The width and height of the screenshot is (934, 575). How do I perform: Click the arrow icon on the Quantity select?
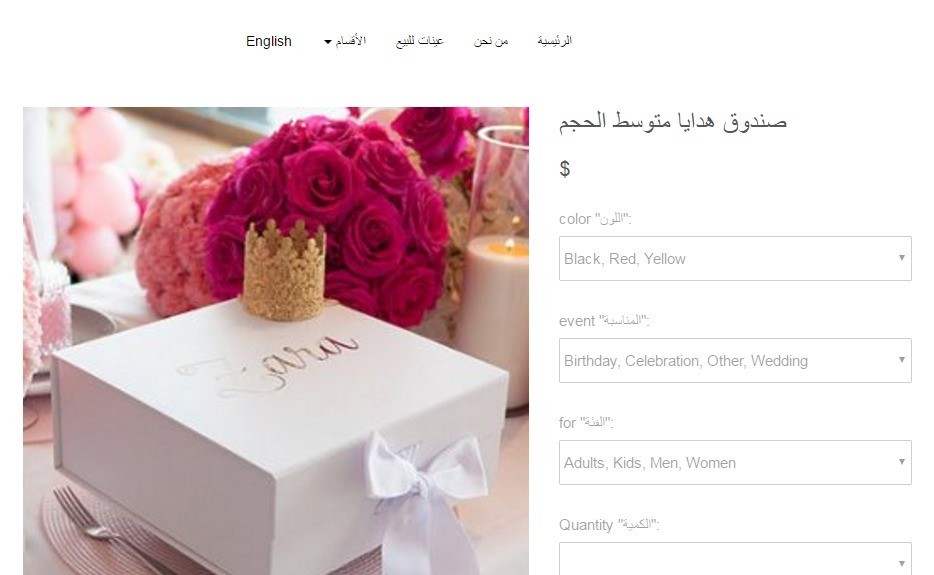pos(902,563)
